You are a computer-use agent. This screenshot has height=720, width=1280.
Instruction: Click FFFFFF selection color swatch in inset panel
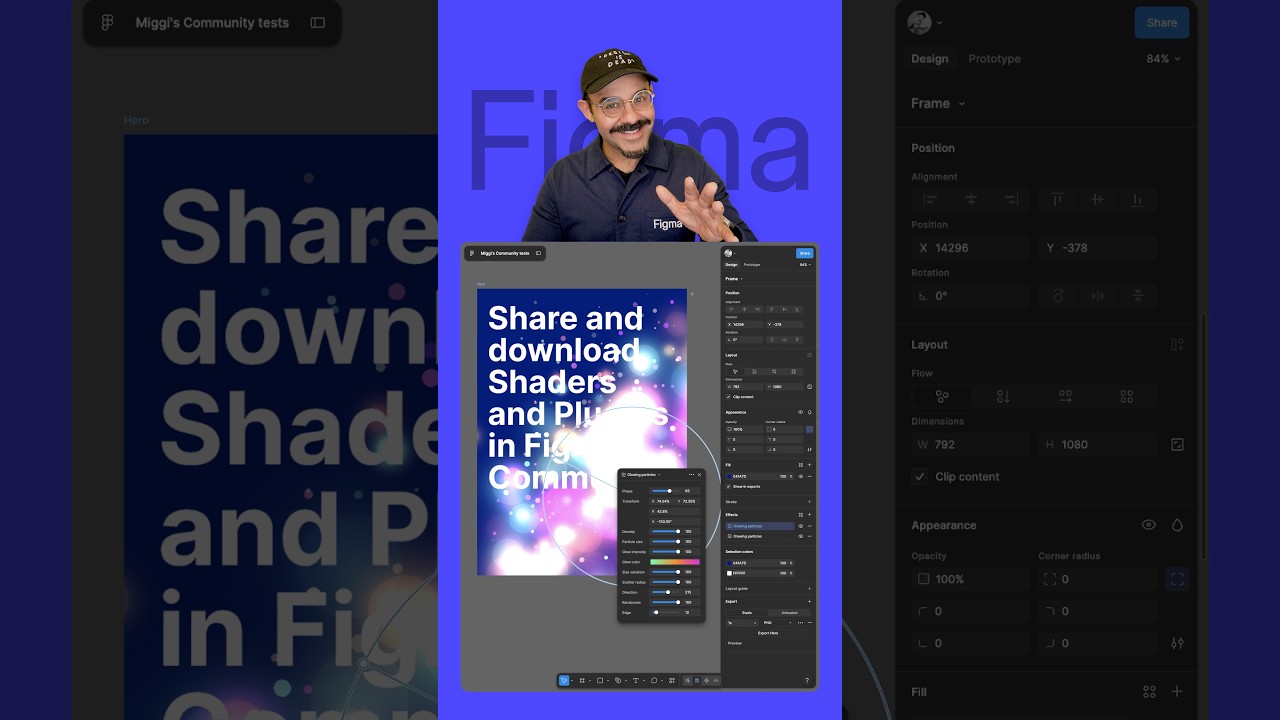tap(729, 573)
